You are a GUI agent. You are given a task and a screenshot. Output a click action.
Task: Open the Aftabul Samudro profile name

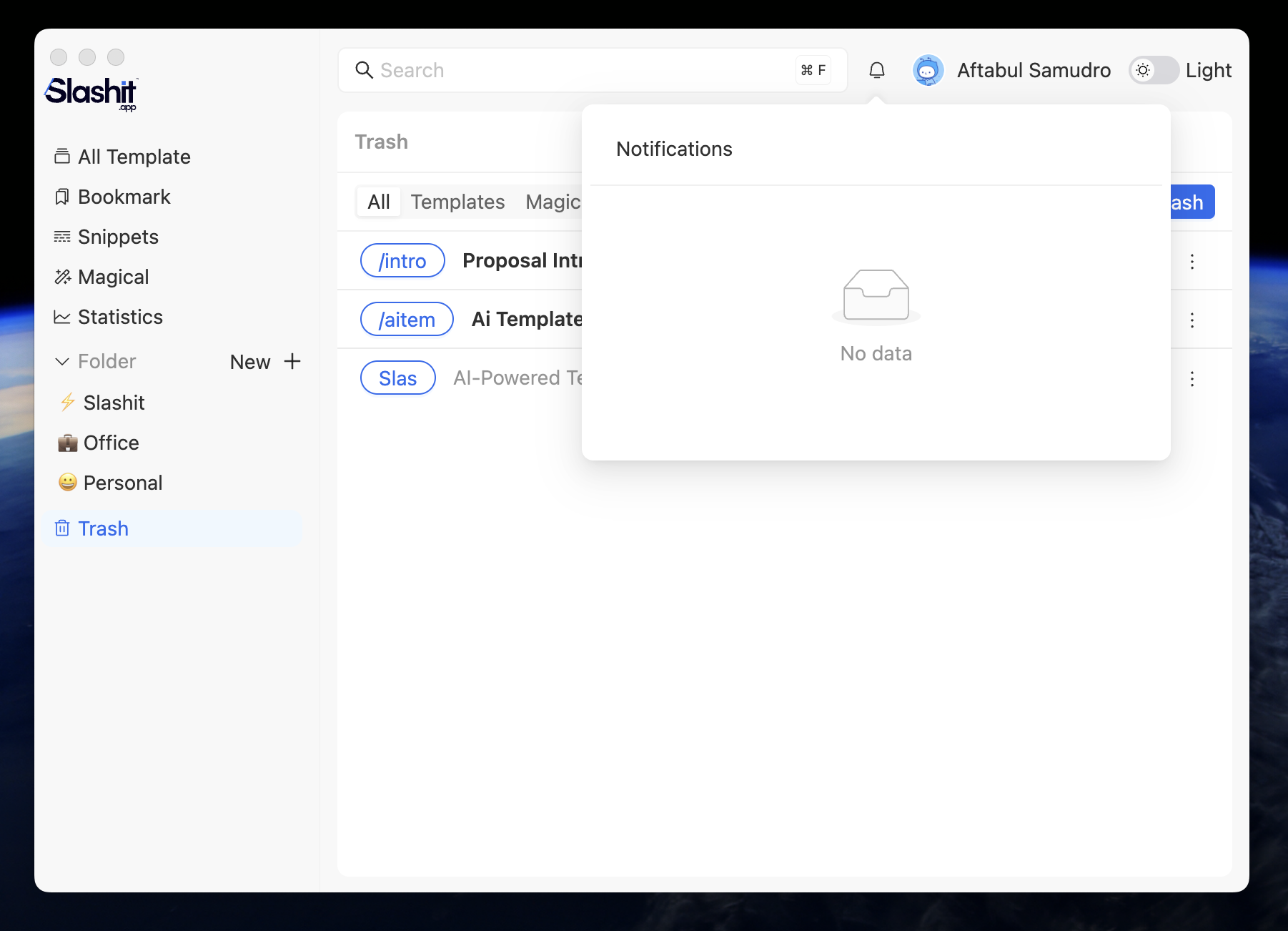coord(1034,70)
